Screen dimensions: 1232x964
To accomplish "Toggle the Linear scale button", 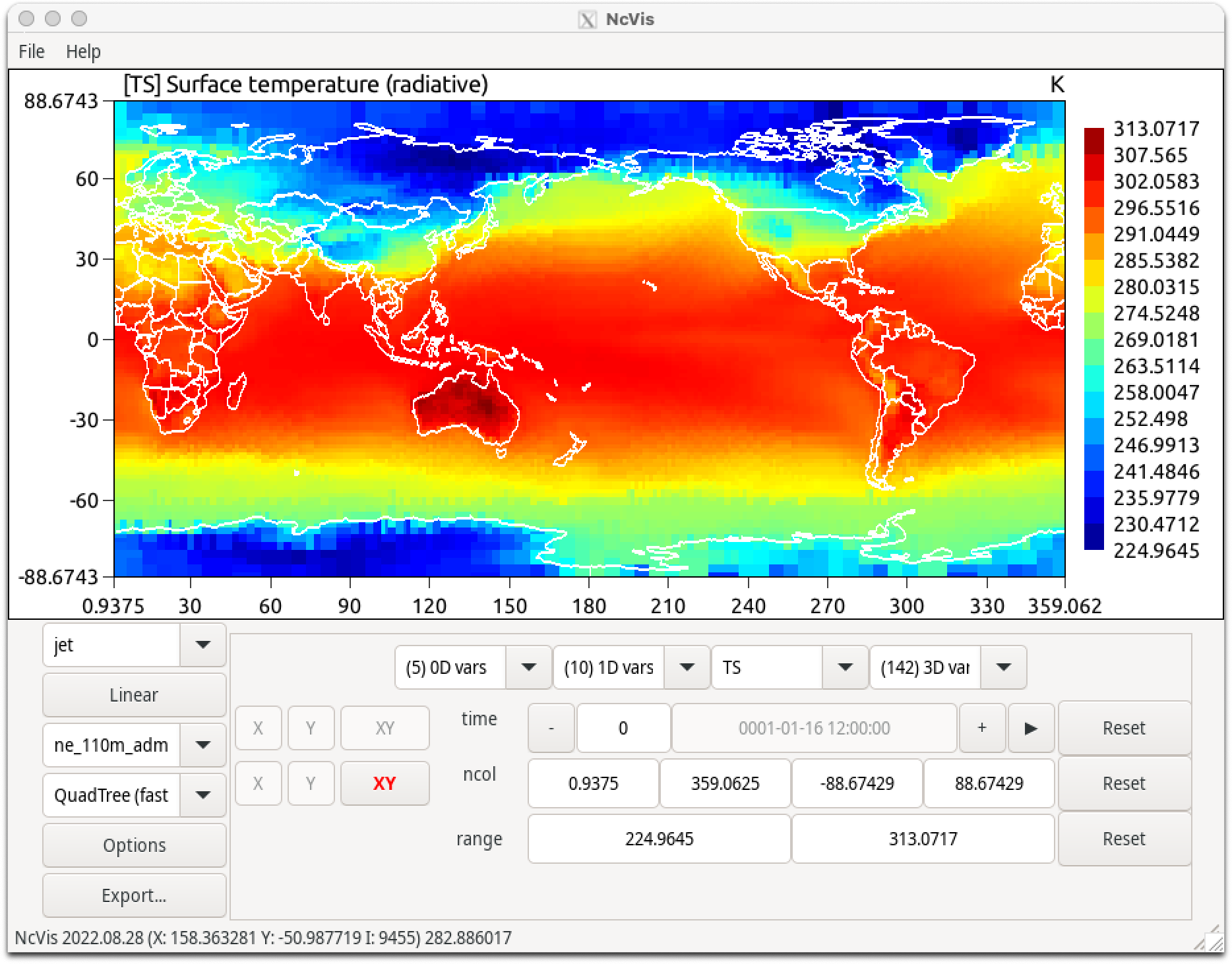I will point(135,695).
